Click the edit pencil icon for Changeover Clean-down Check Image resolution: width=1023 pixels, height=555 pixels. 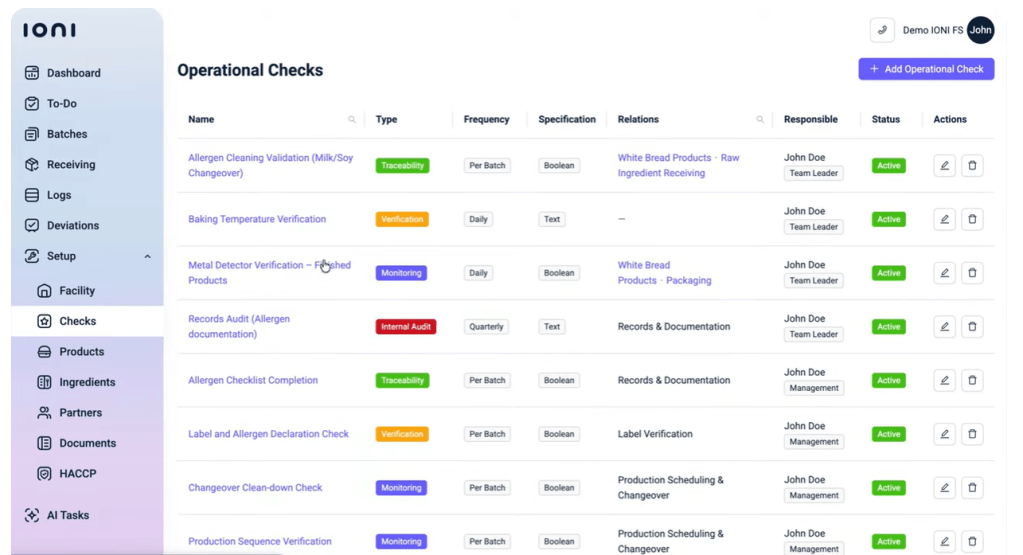[944, 488]
